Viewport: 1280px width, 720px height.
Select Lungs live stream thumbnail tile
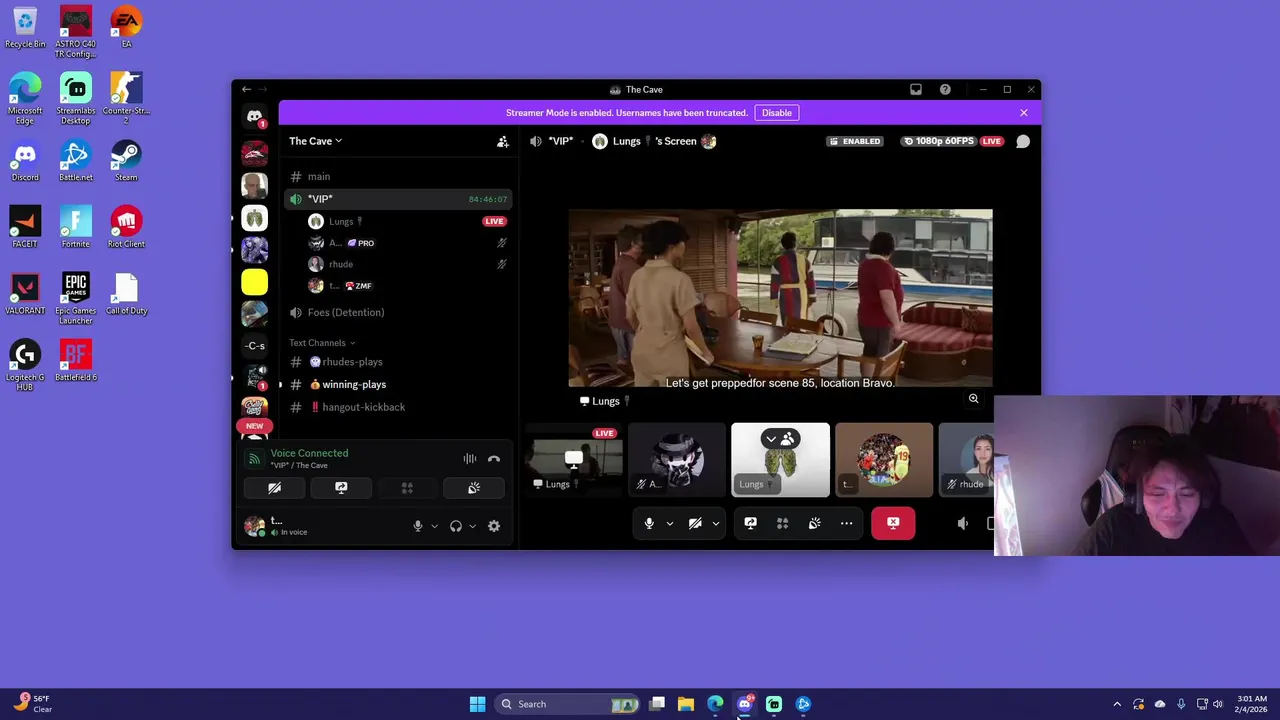(574, 460)
